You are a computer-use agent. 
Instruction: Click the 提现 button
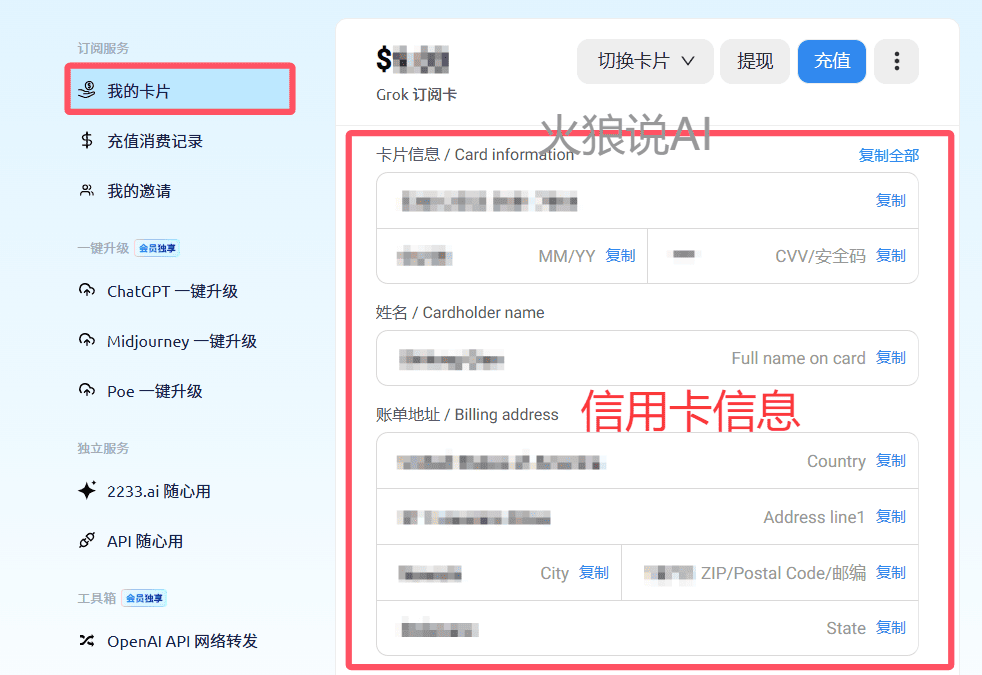coord(755,61)
